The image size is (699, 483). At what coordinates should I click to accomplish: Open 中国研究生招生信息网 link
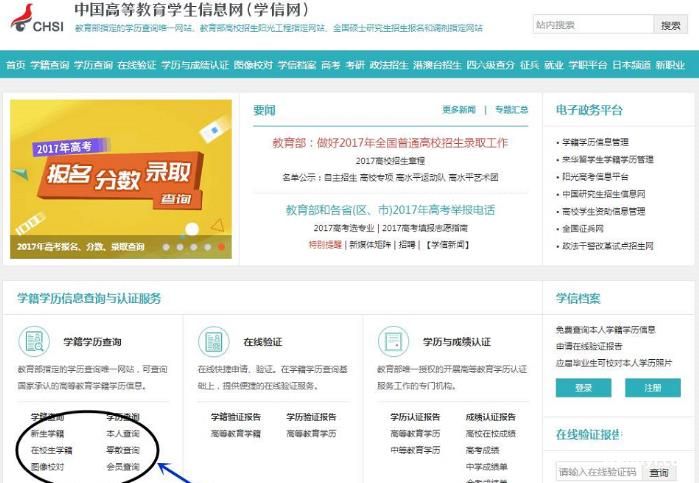point(604,194)
